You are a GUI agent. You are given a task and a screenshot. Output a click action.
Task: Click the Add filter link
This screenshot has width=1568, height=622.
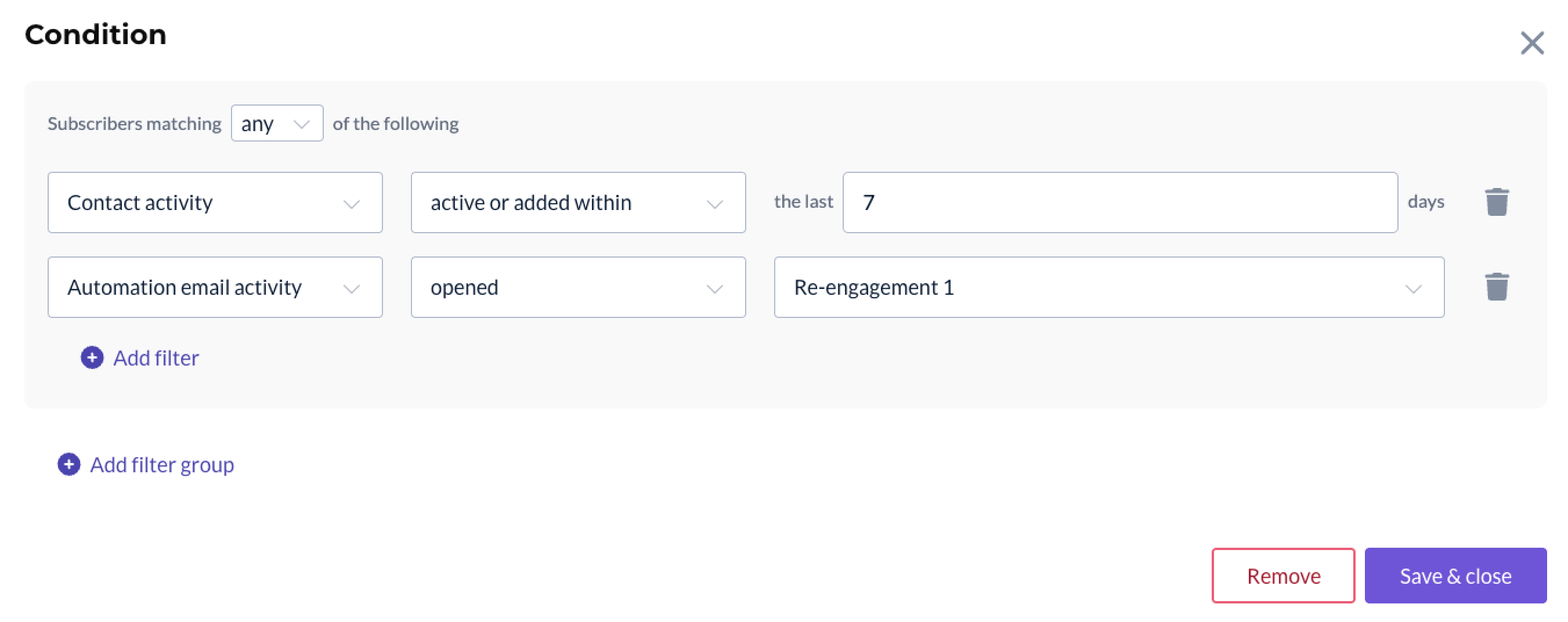[x=156, y=358]
